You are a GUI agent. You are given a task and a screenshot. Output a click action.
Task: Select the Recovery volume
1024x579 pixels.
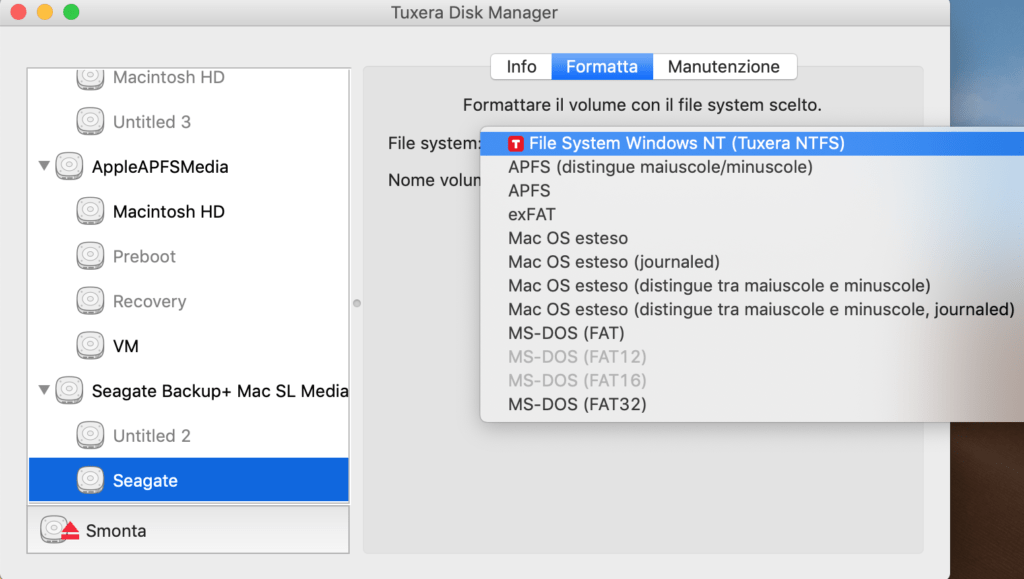(189, 301)
